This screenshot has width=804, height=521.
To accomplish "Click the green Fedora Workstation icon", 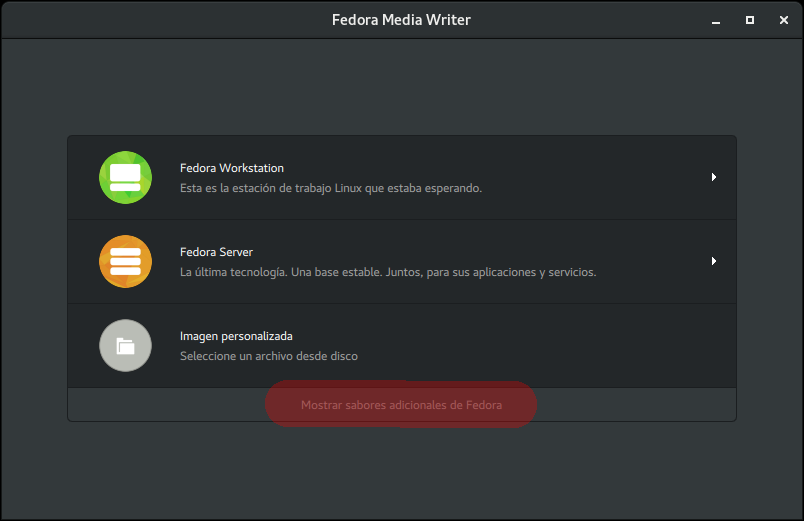I will pos(125,177).
